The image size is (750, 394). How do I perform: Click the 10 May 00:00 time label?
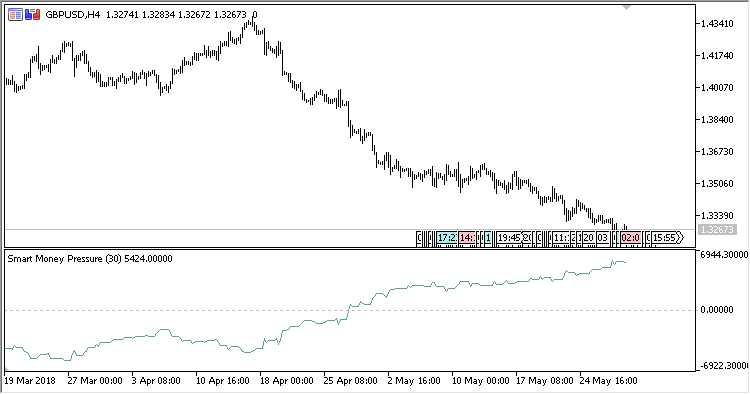point(481,381)
